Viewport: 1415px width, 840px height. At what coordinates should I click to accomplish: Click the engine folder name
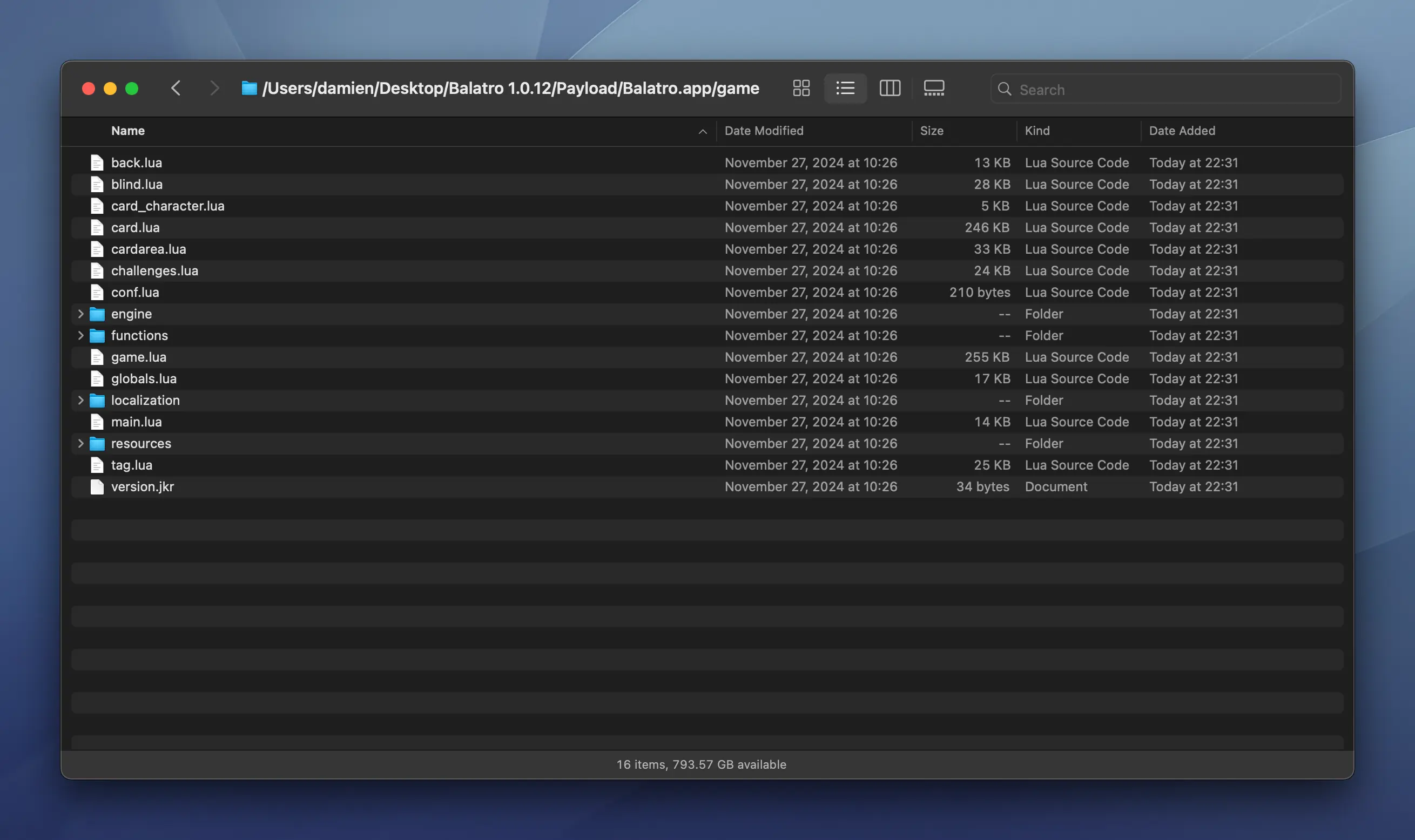[x=131, y=314]
